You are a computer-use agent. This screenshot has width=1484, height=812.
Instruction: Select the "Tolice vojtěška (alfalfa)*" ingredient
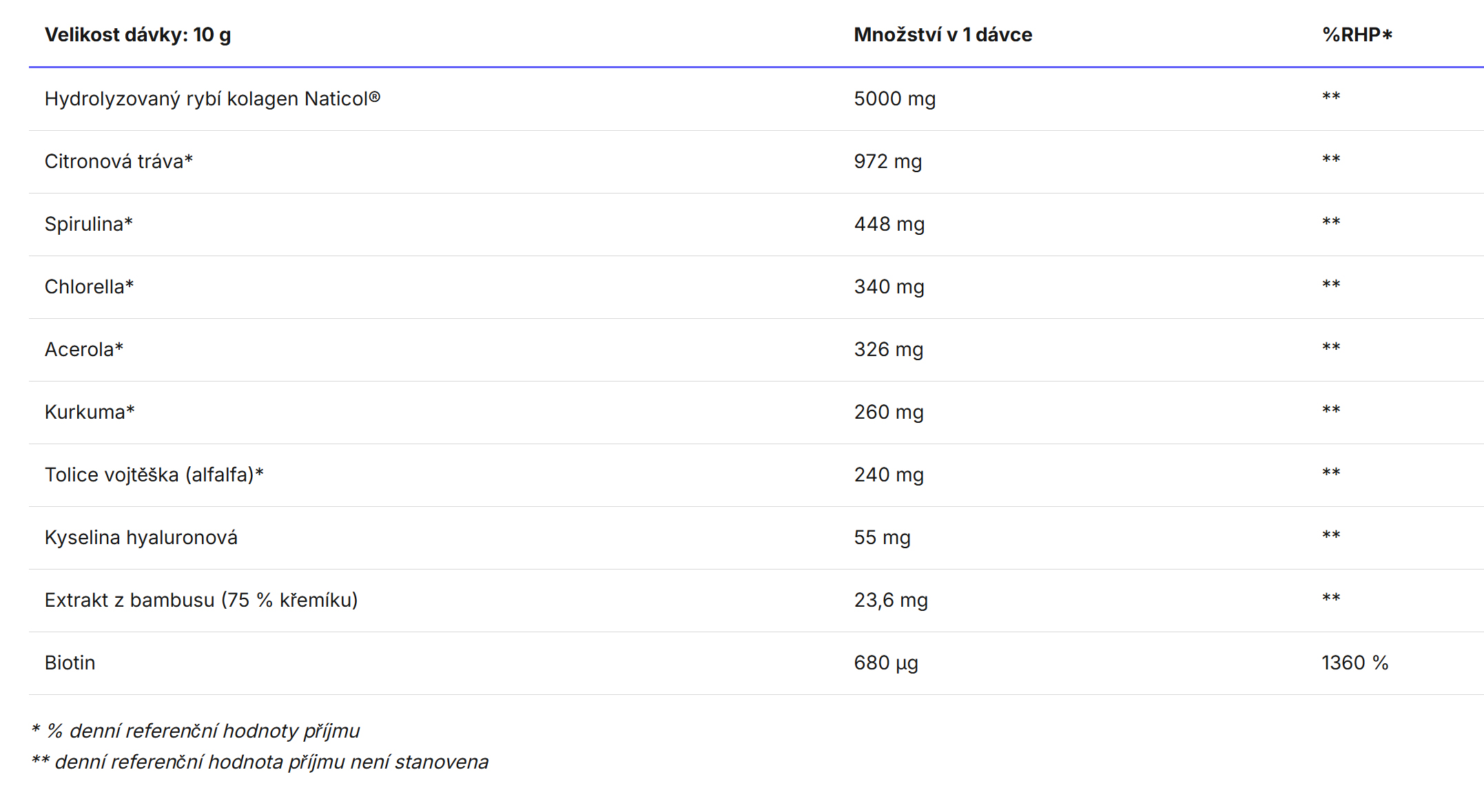pos(154,475)
